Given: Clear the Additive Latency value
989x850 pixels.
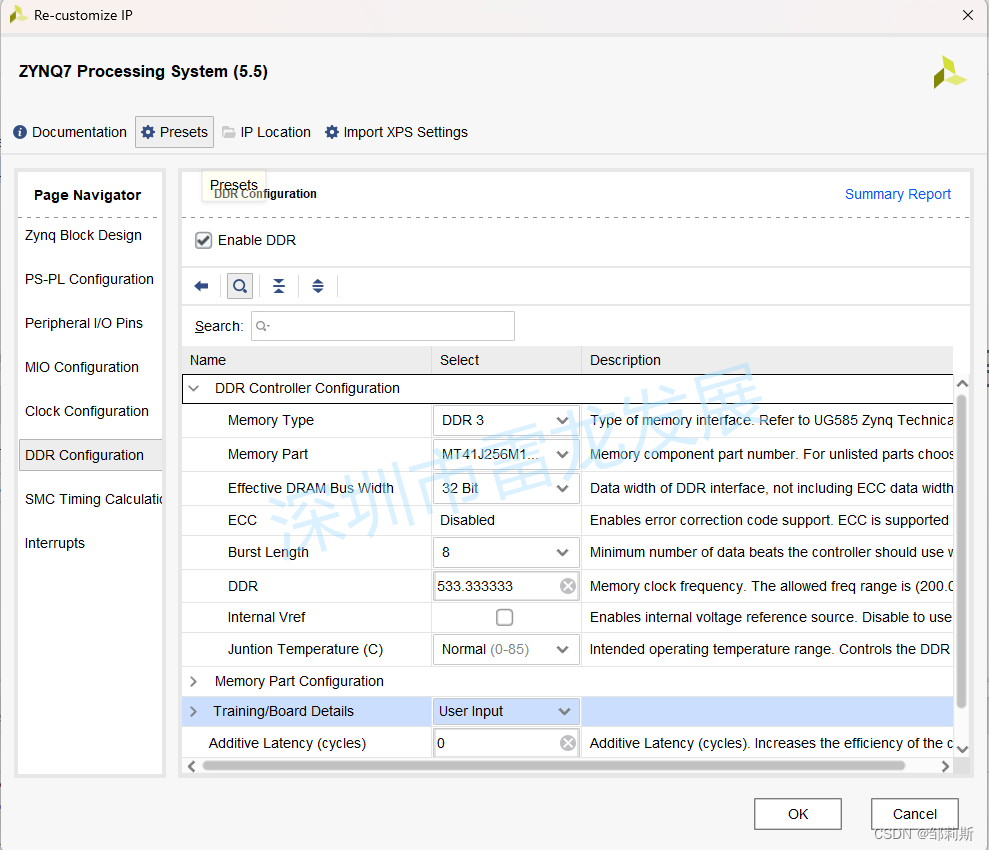Looking at the screenshot, I should coord(568,743).
